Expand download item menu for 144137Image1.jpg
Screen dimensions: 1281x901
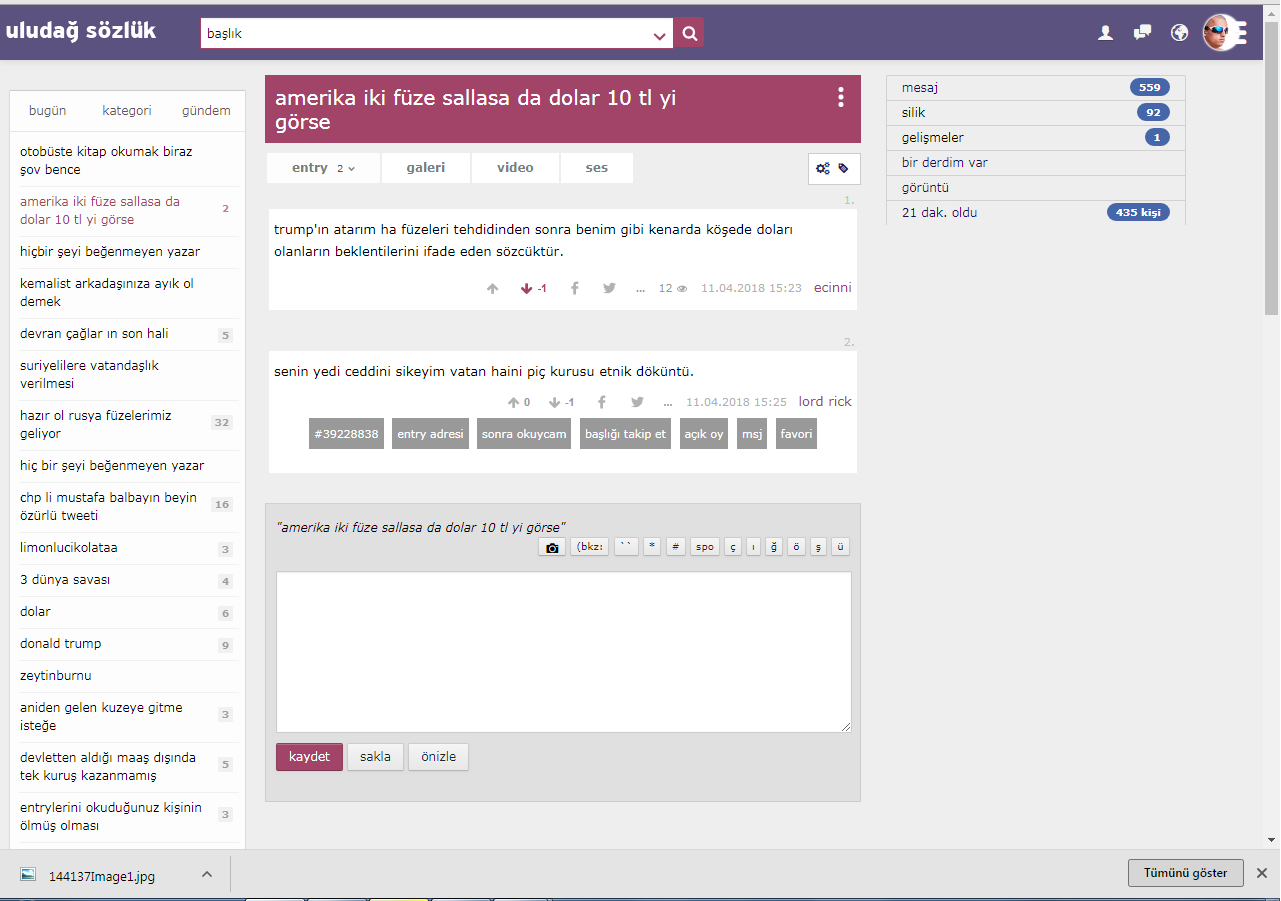pos(207,875)
